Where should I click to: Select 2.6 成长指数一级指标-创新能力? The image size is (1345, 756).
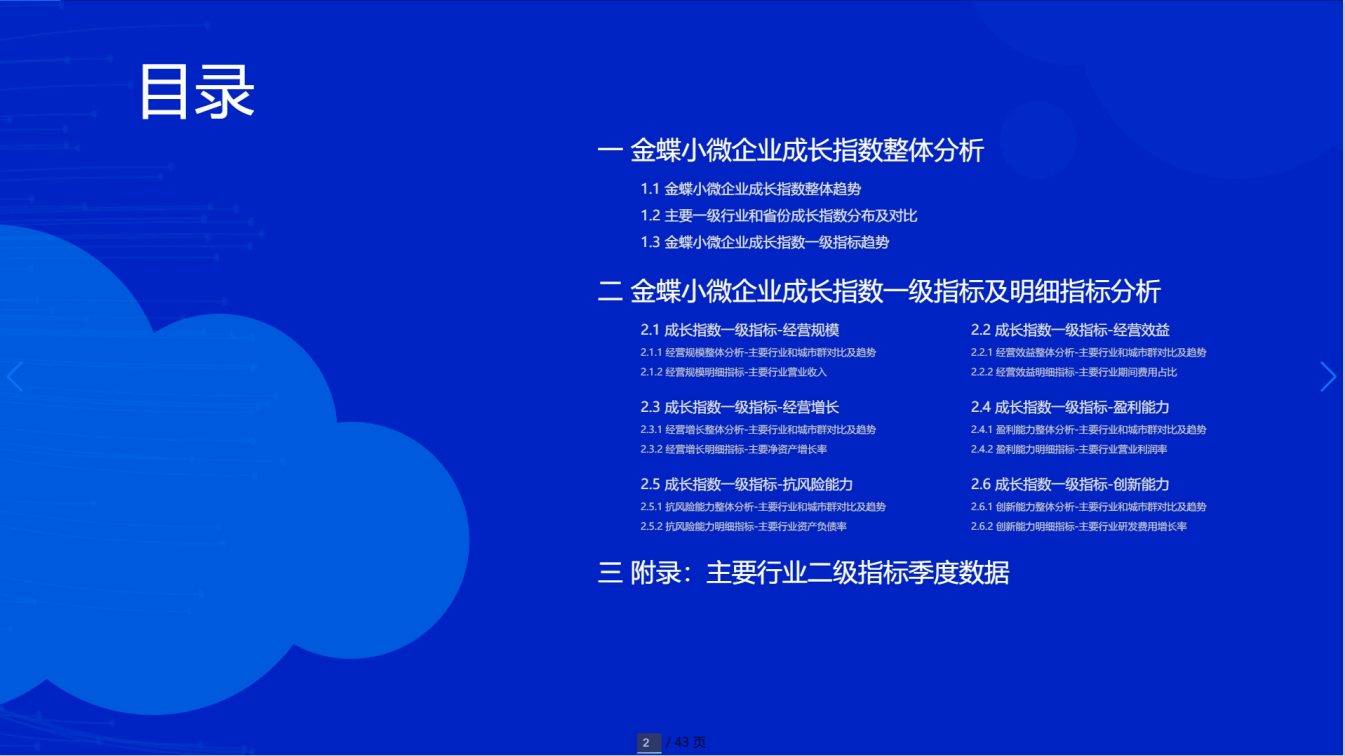point(1070,484)
